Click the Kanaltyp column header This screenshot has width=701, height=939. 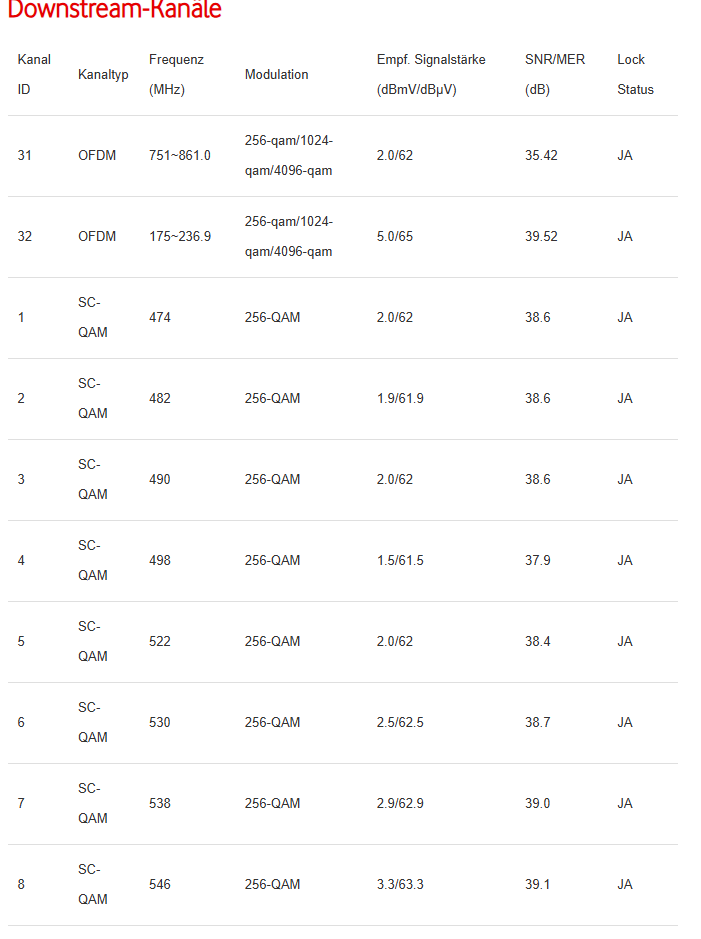(103, 75)
